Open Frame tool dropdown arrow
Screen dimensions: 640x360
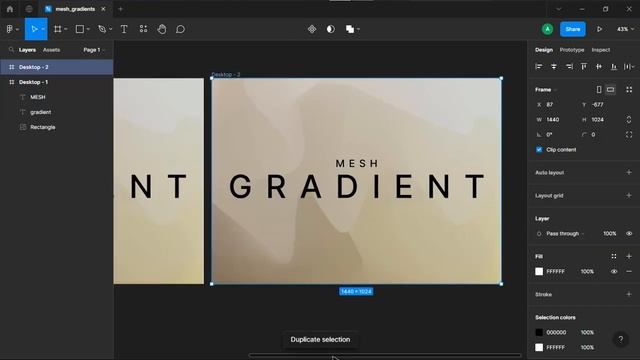point(66,29)
